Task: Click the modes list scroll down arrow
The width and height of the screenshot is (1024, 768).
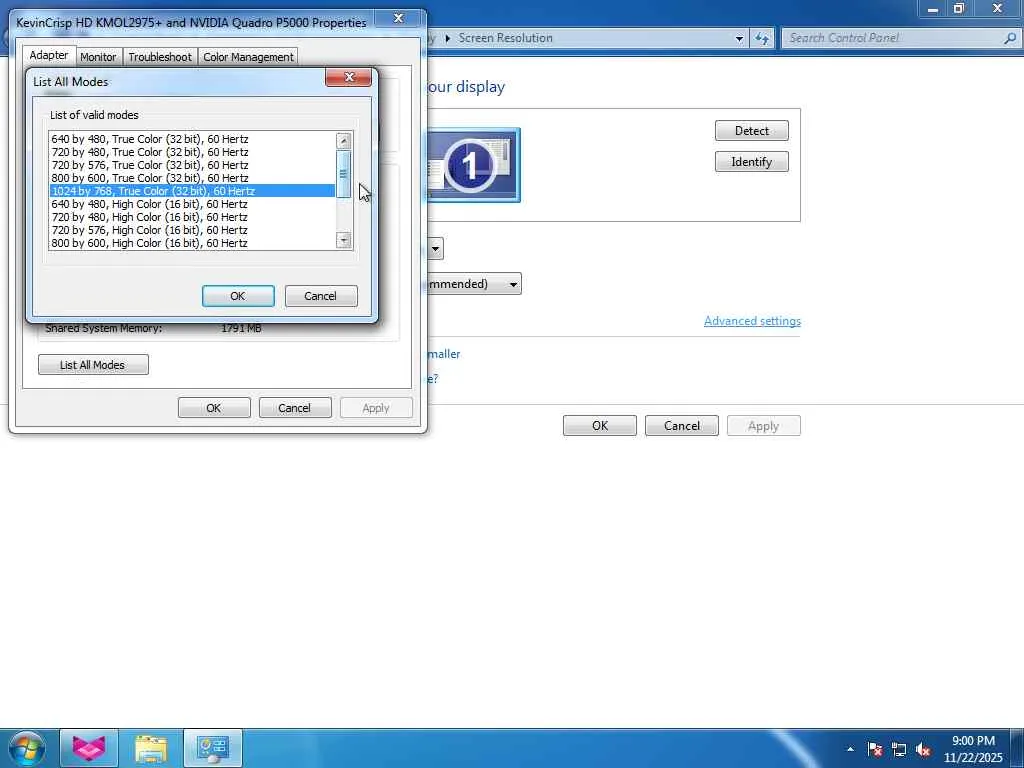Action: coord(344,240)
